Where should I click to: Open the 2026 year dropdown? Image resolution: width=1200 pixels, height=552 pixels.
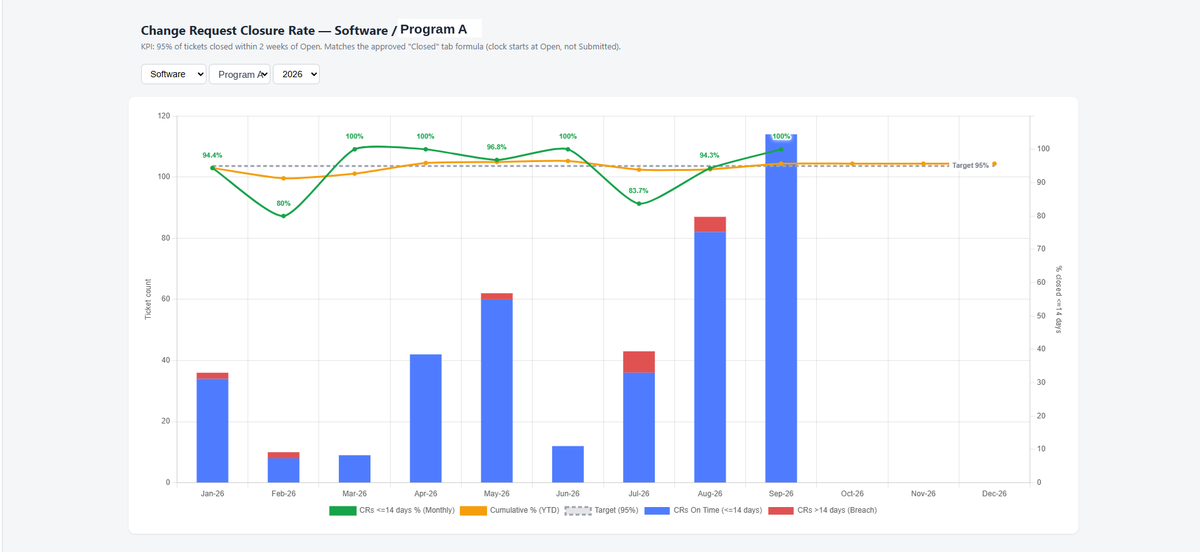pos(296,74)
